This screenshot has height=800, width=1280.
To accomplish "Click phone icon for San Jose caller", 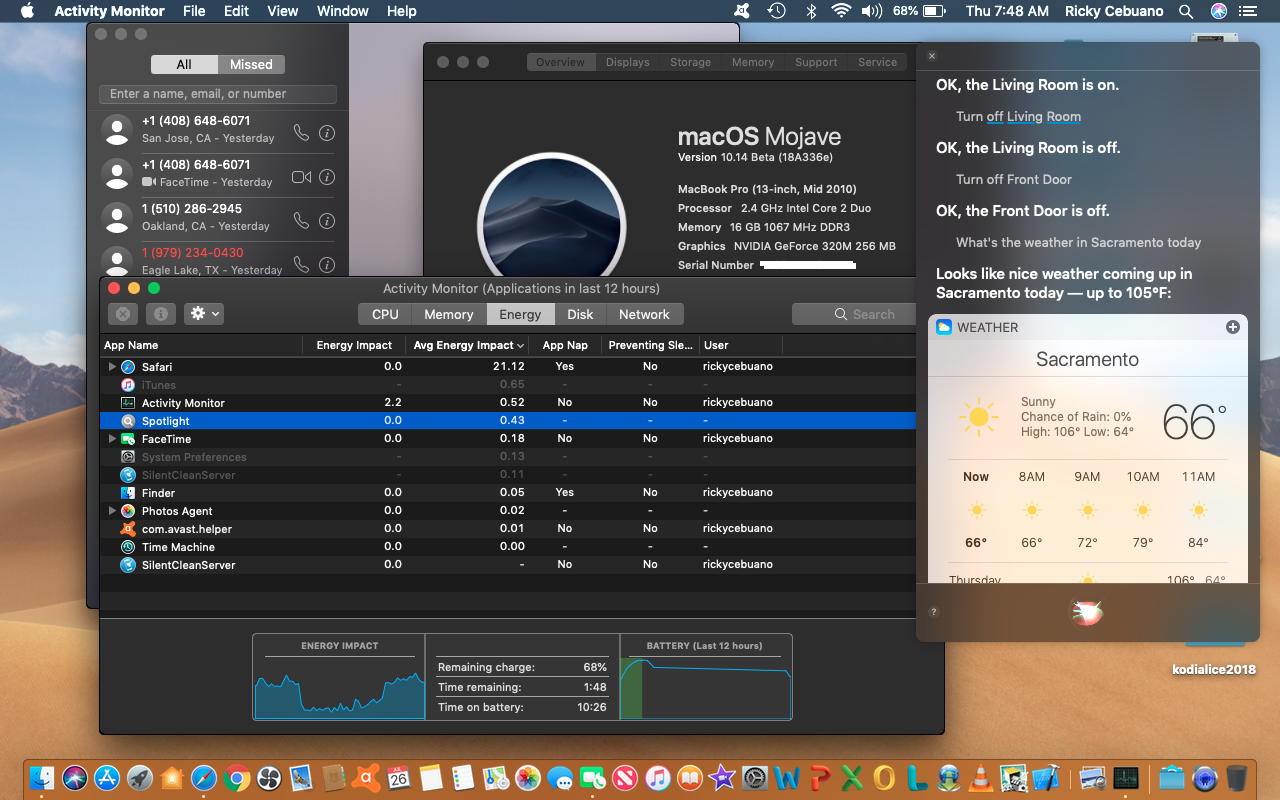I will click(301, 133).
